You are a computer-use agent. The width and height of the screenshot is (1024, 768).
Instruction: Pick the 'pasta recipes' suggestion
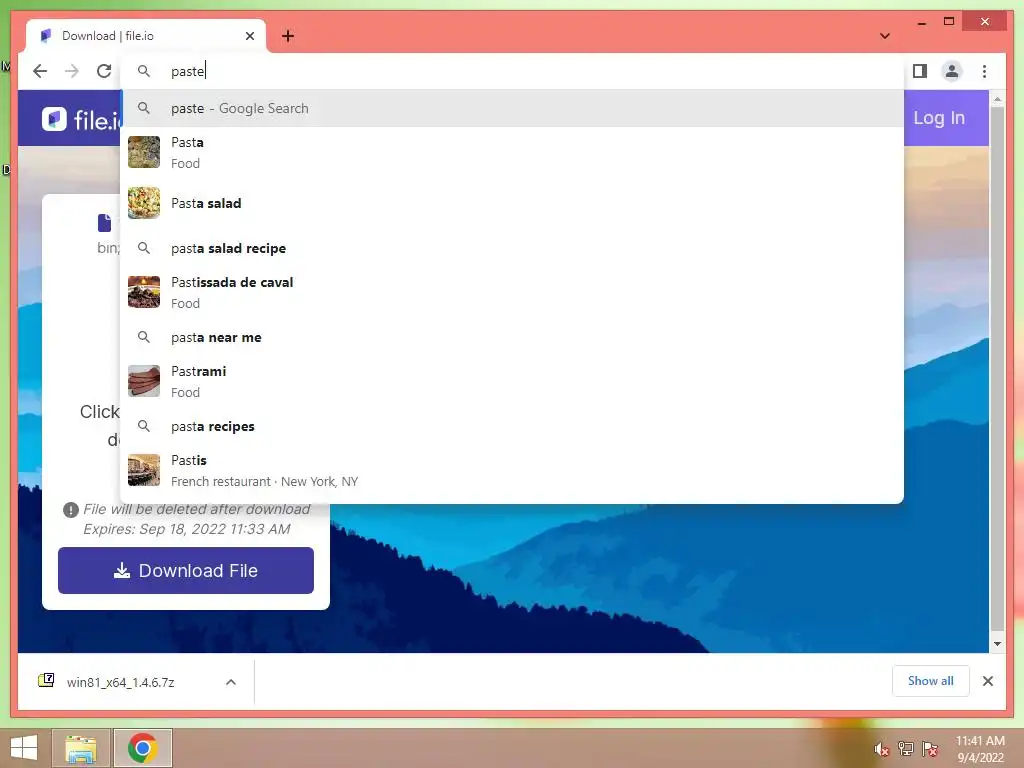point(512,426)
